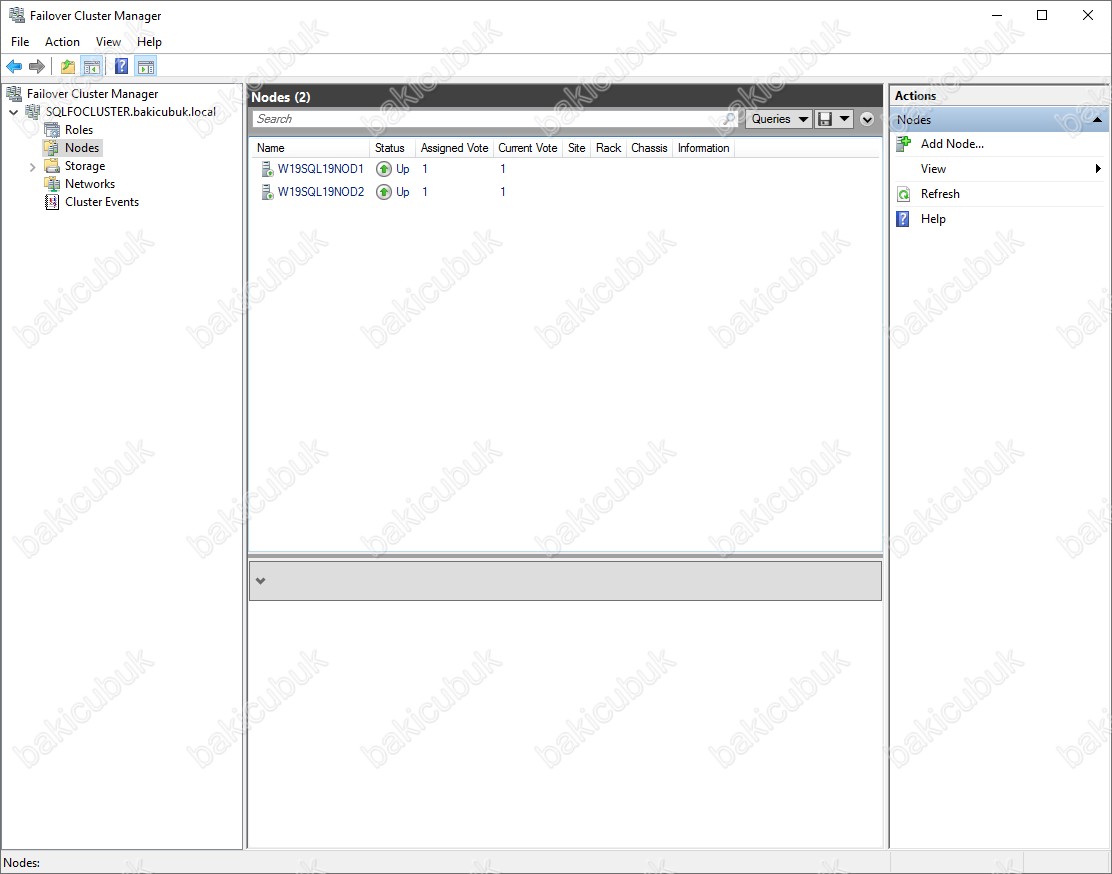Select Networks in the console tree
The image size is (1112, 874).
90,184
